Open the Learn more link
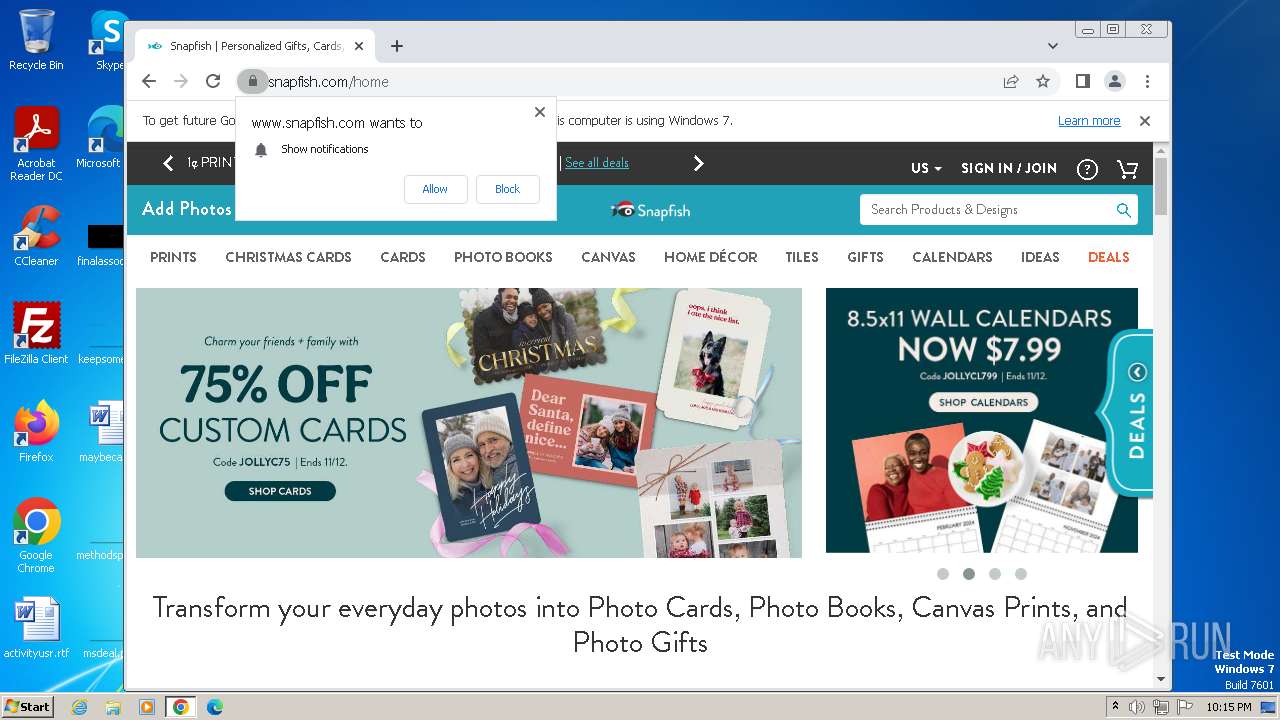 tap(1089, 121)
